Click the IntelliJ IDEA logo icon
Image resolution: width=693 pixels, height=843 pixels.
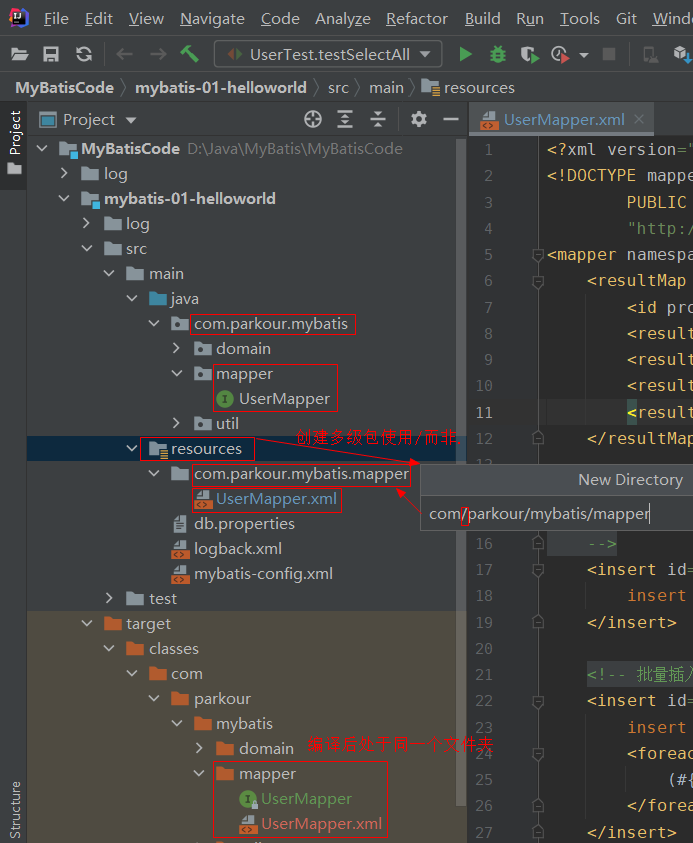(19, 18)
